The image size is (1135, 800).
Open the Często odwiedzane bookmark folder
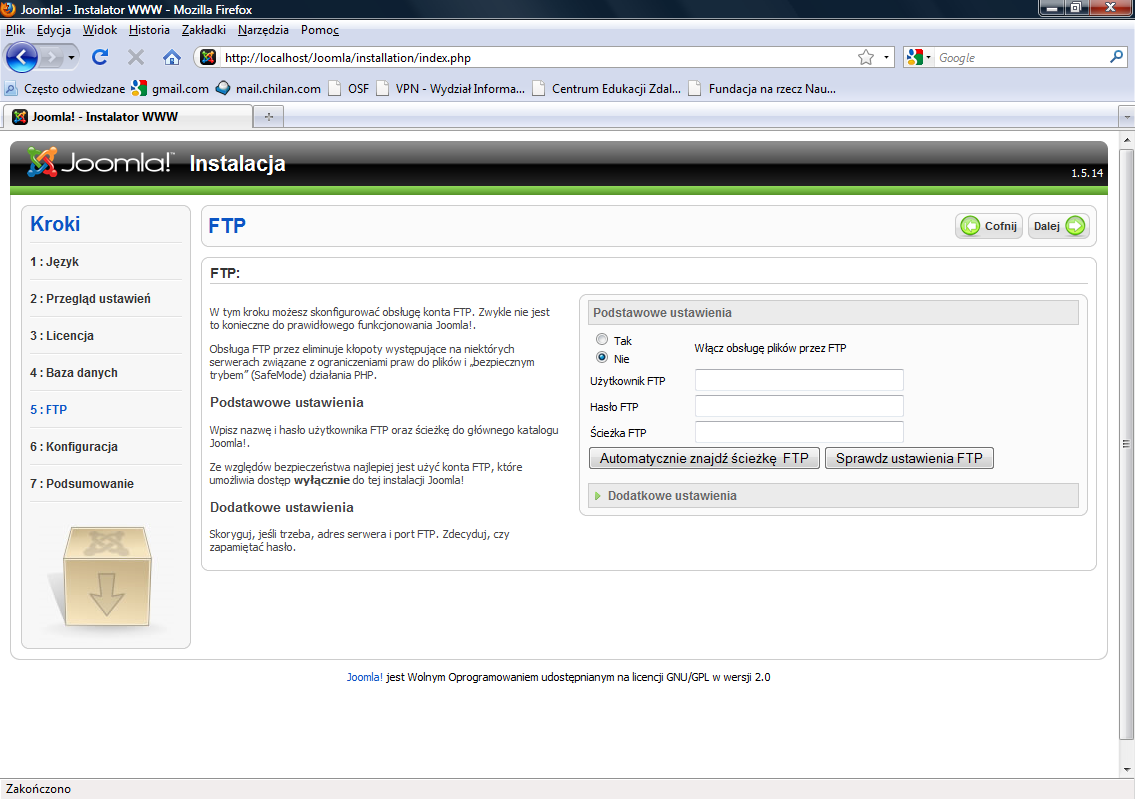[65, 88]
